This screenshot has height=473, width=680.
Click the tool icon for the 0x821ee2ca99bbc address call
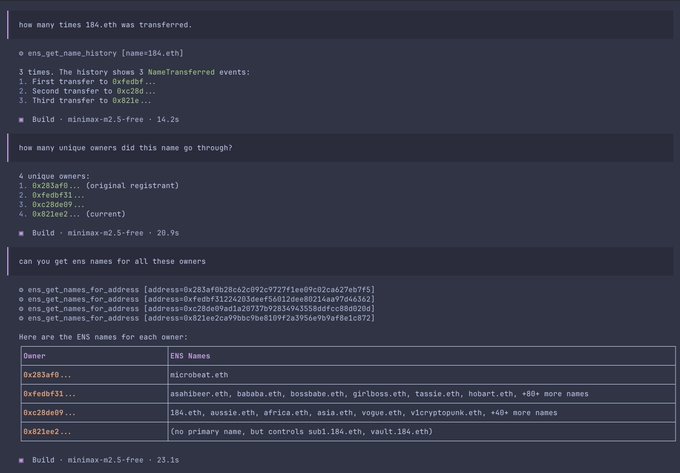(22, 318)
